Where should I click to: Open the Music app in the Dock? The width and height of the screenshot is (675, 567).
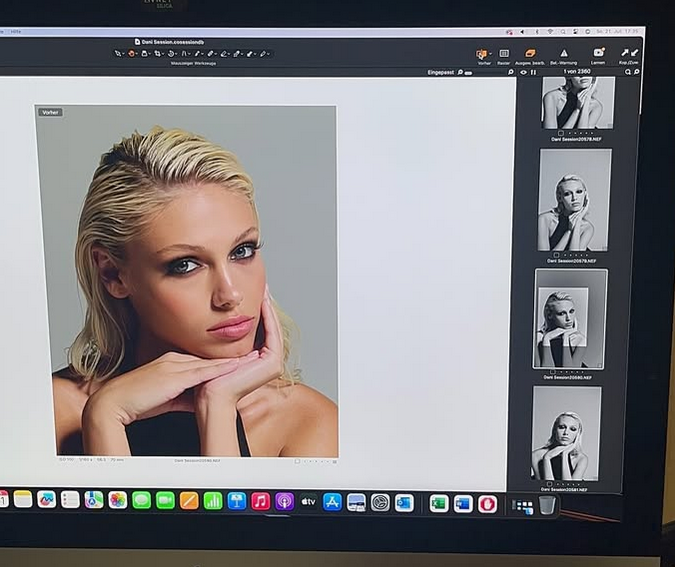tap(260, 501)
